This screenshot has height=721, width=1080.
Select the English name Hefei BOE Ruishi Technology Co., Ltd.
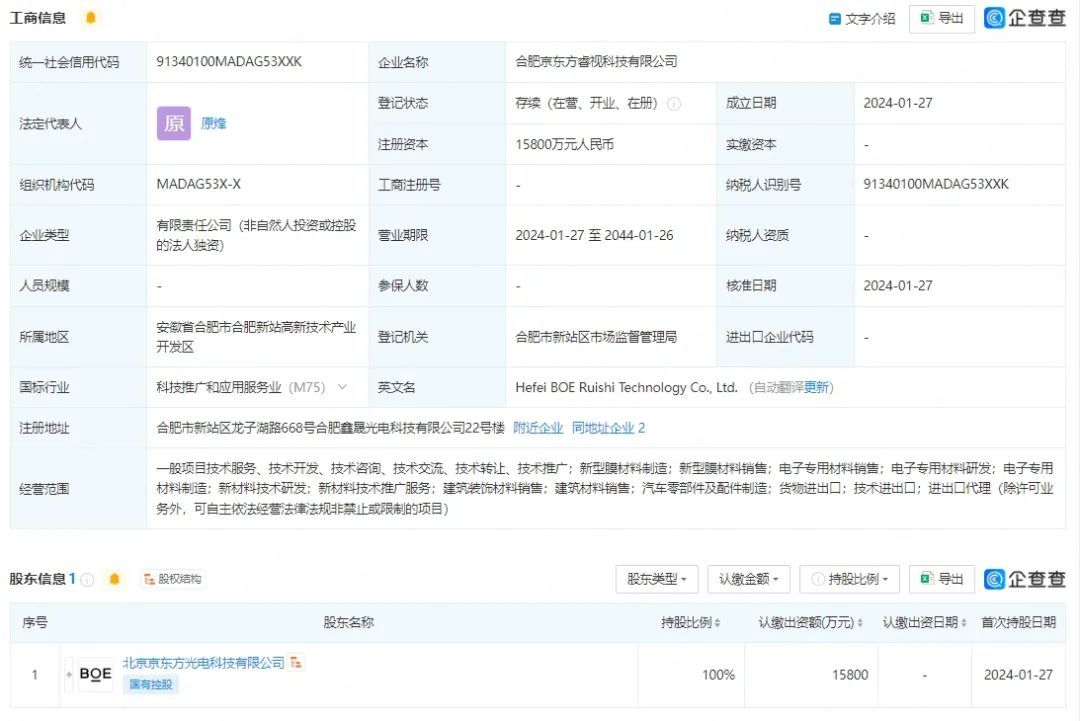[x=626, y=388]
